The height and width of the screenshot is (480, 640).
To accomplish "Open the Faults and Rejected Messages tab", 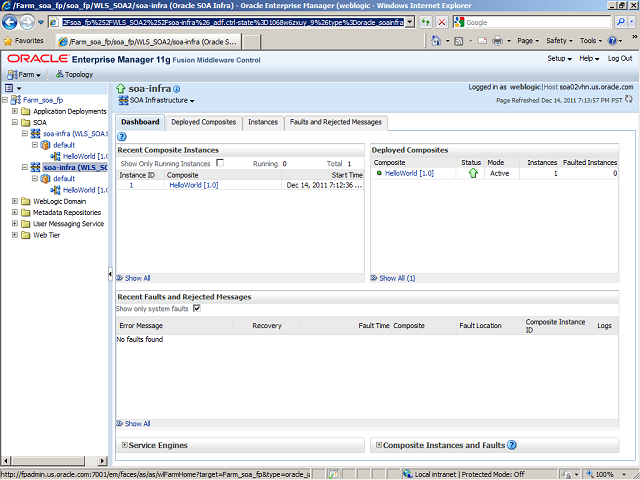I will [335, 122].
